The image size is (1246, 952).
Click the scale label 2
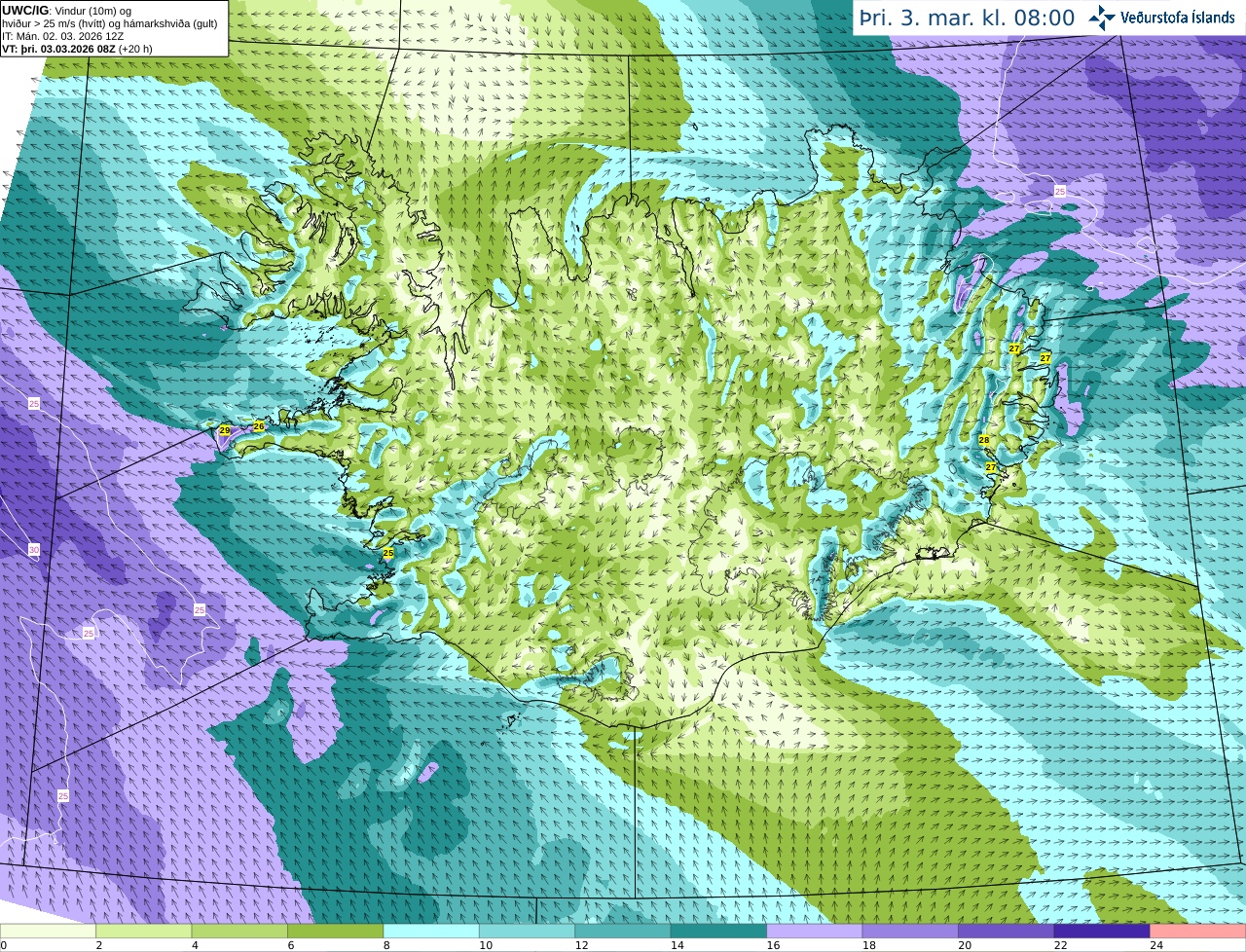99,945
